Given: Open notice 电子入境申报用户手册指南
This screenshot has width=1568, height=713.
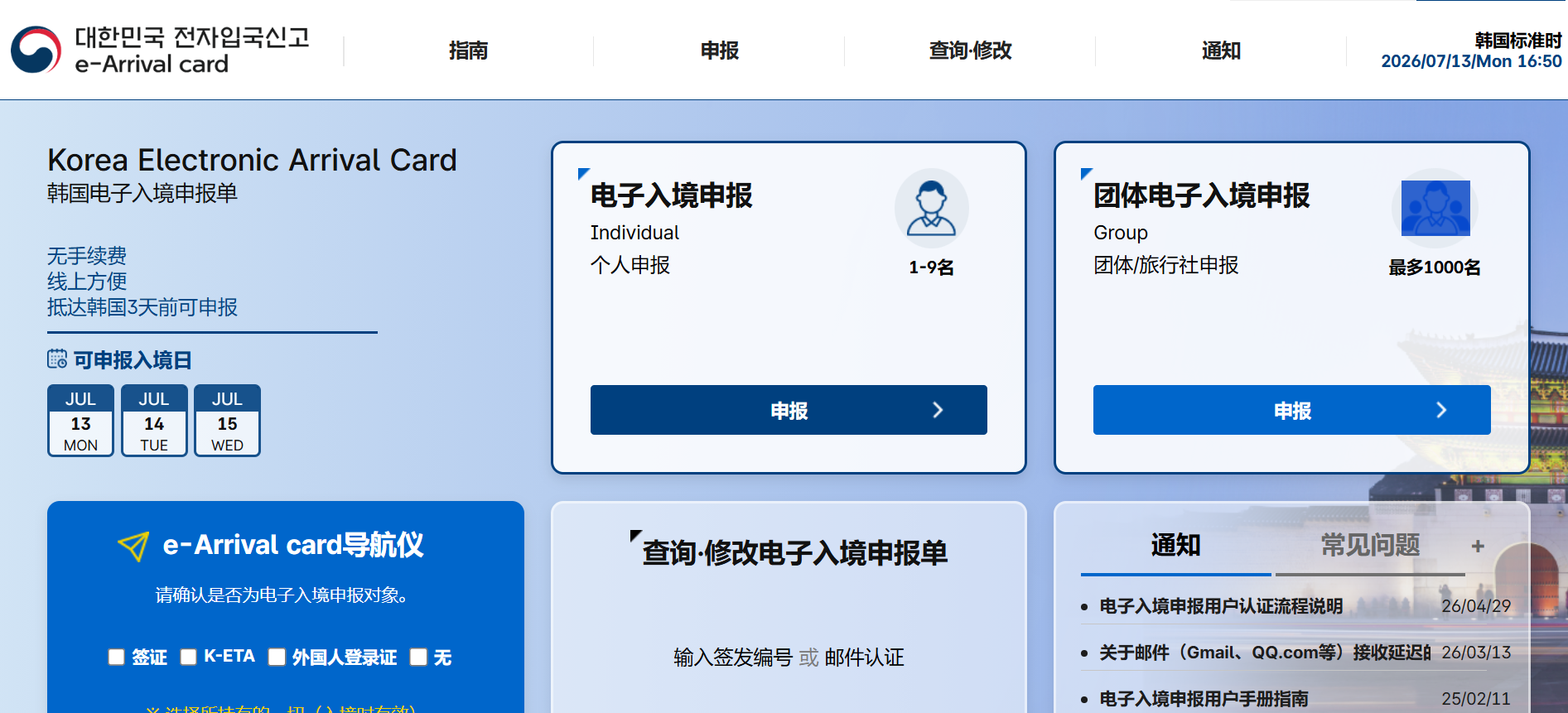Looking at the screenshot, I should (1204, 699).
